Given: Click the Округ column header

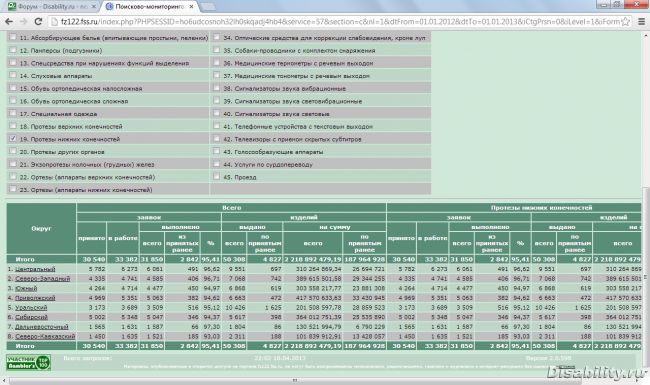Looking at the screenshot, I should (x=41, y=228).
